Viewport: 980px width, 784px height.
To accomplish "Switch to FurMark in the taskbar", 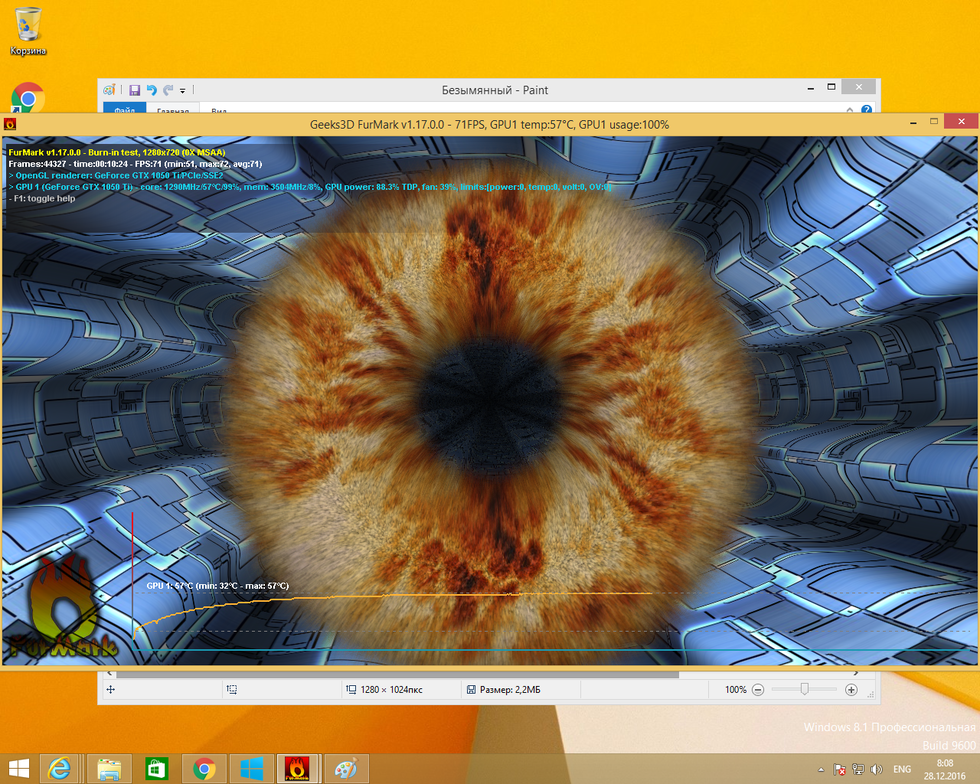I will pyautogui.click(x=298, y=768).
